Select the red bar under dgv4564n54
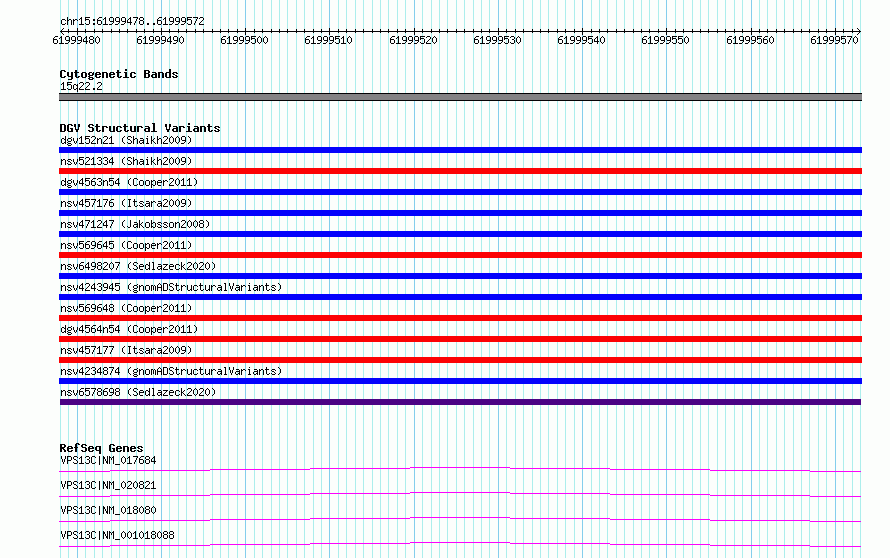Viewport: 890px width, 558px height. [460, 339]
